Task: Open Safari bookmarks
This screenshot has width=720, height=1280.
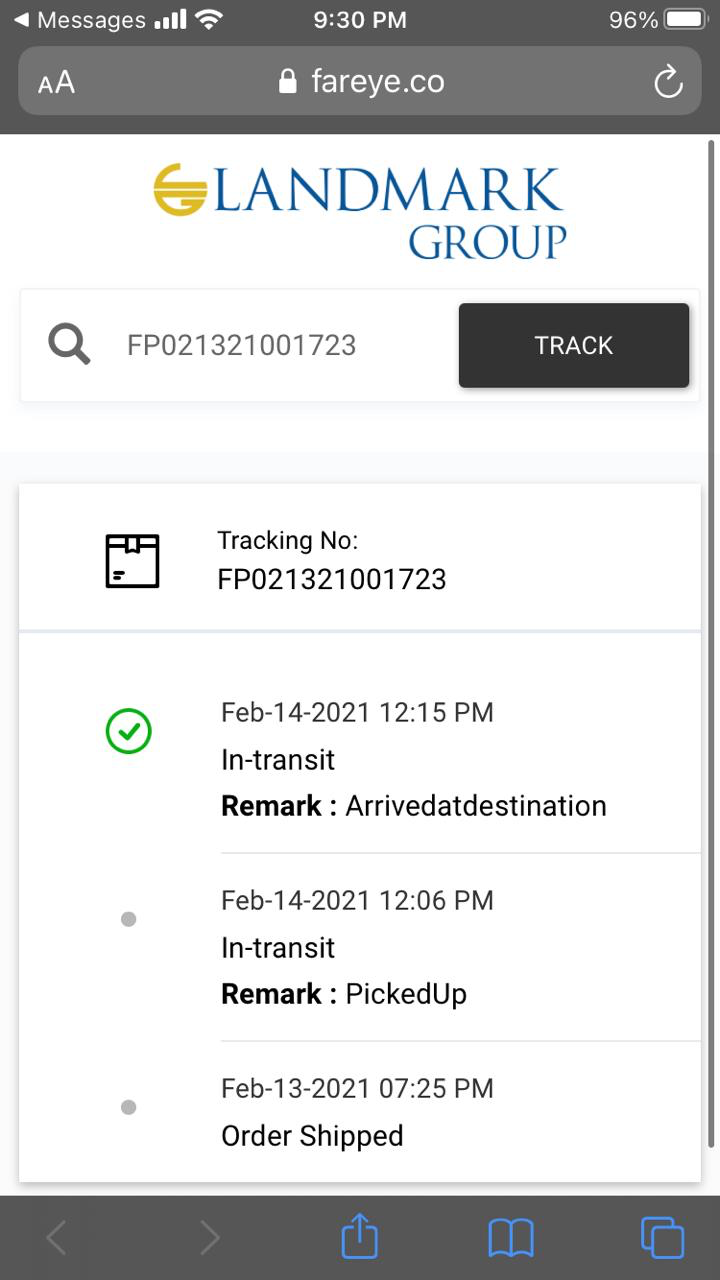Action: pyautogui.click(x=511, y=1238)
